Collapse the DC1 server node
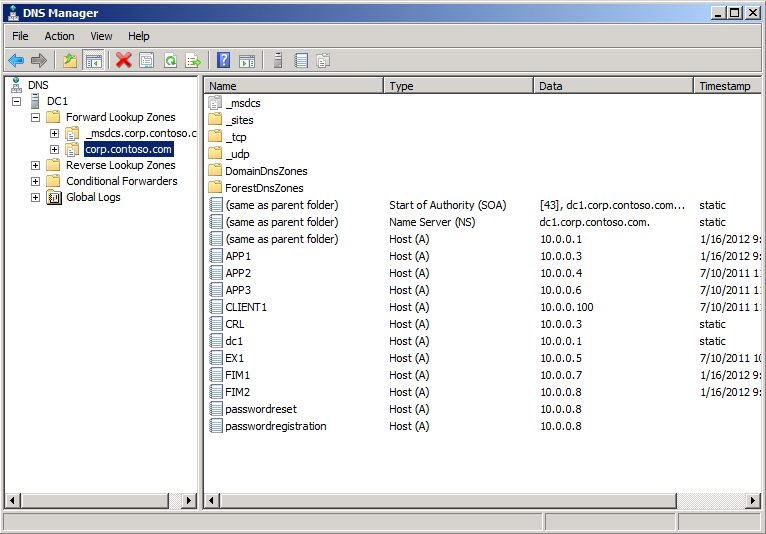This screenshot has height=534, width=766. [17, 101]
